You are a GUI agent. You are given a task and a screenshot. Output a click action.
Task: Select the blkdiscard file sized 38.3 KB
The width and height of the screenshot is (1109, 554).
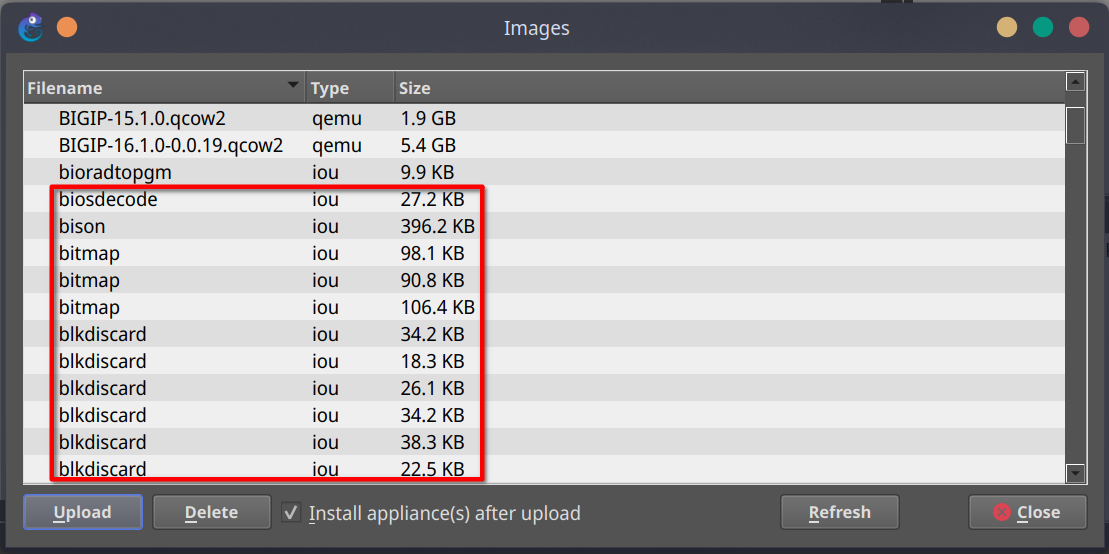544,442
